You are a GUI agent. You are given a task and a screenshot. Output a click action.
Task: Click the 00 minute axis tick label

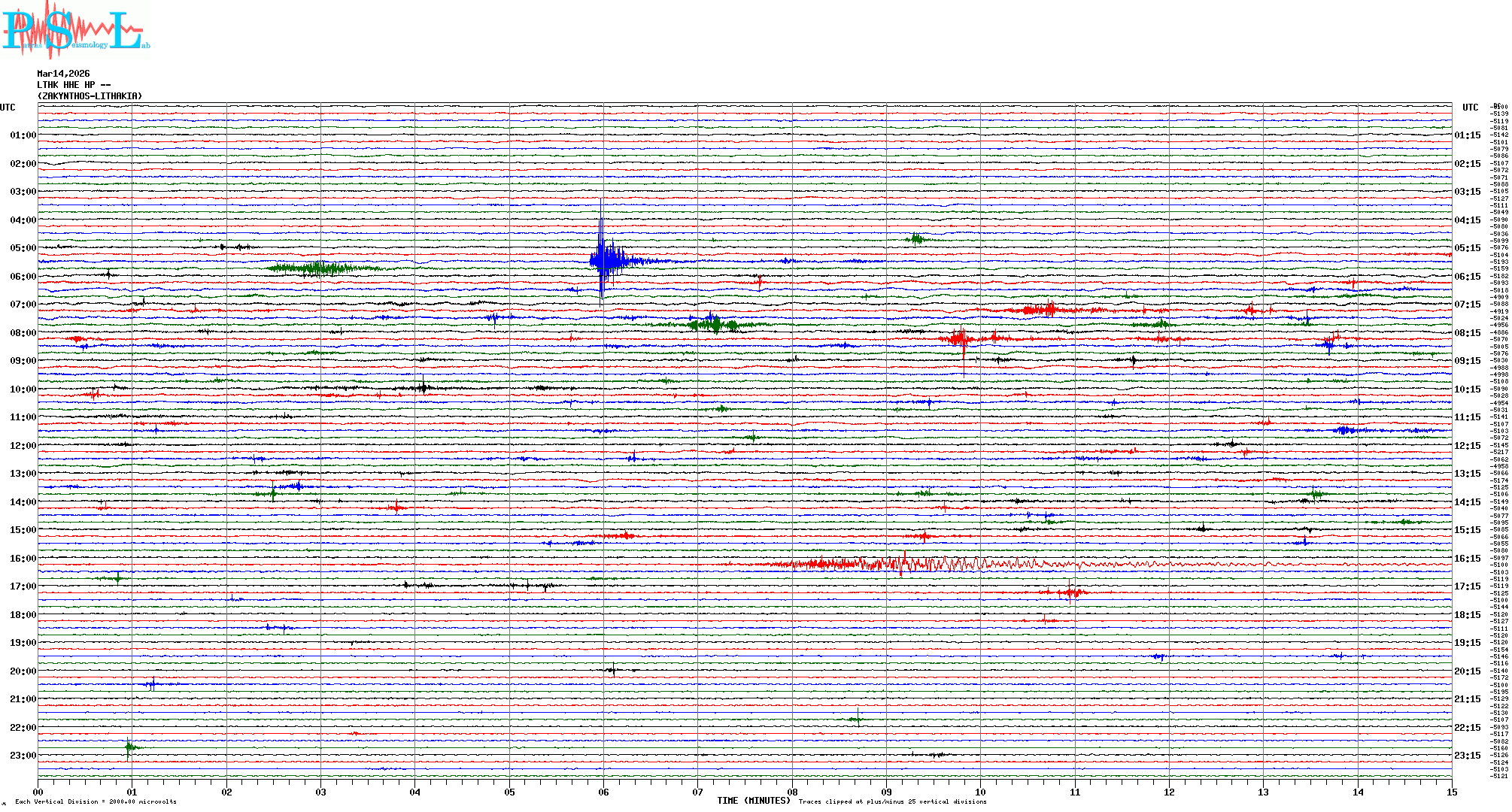coord(38,792)
